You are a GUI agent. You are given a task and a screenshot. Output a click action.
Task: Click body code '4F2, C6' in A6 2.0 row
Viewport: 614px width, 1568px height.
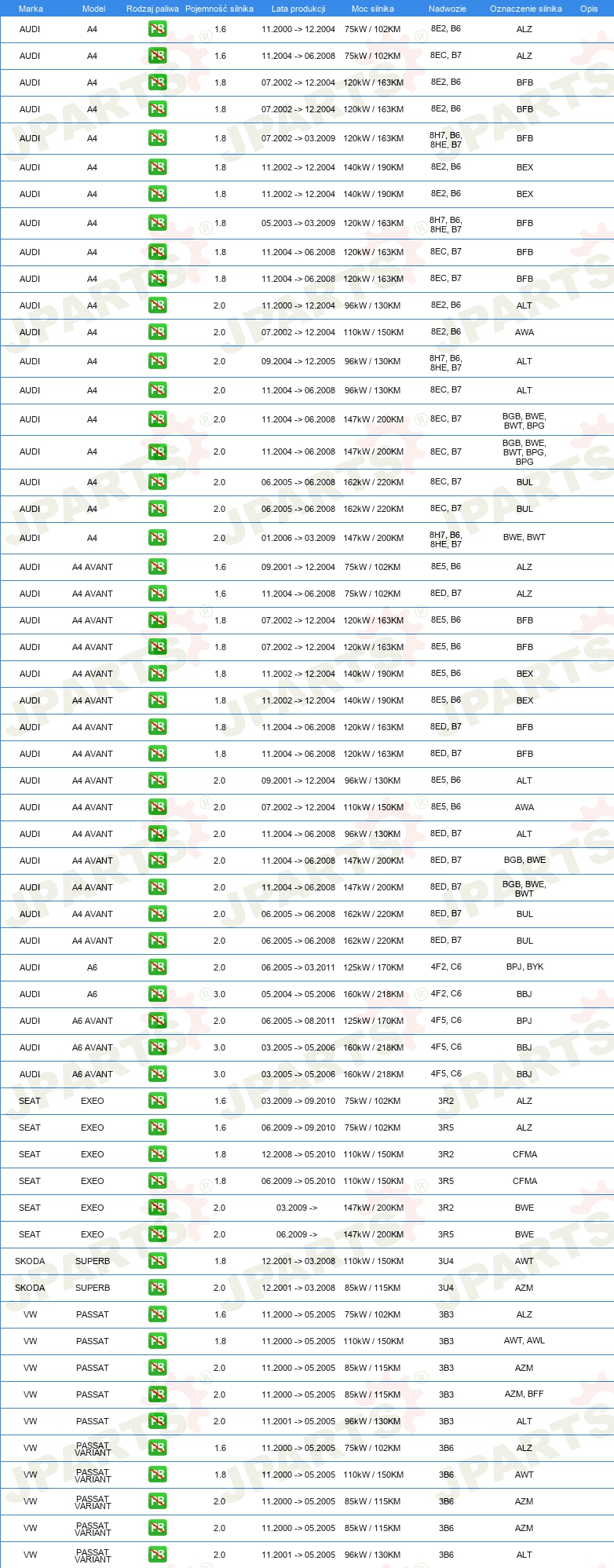pyautogui.click(x=446, y=967)
